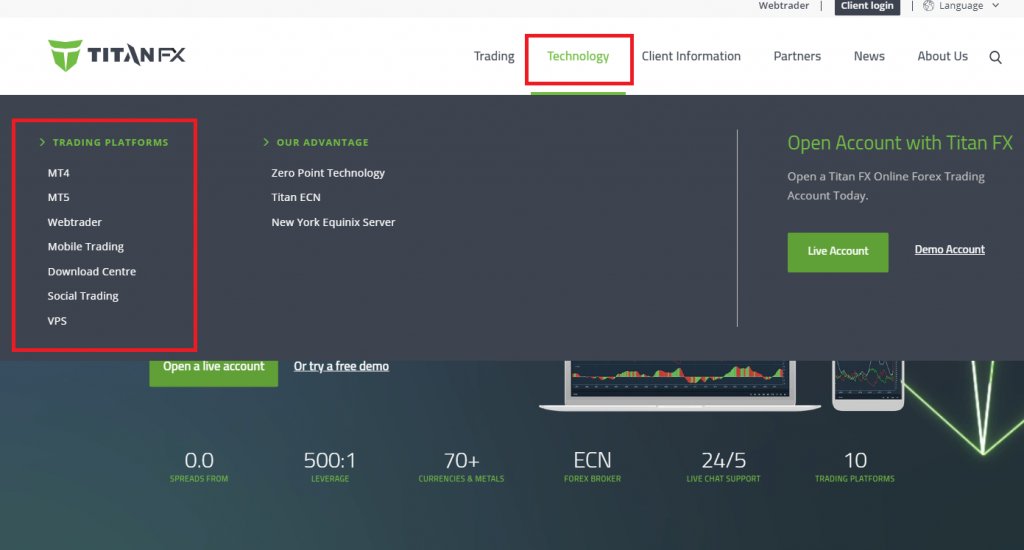Click the Client login button
This screenshot has height=550, width=1024.
point(867,7)
